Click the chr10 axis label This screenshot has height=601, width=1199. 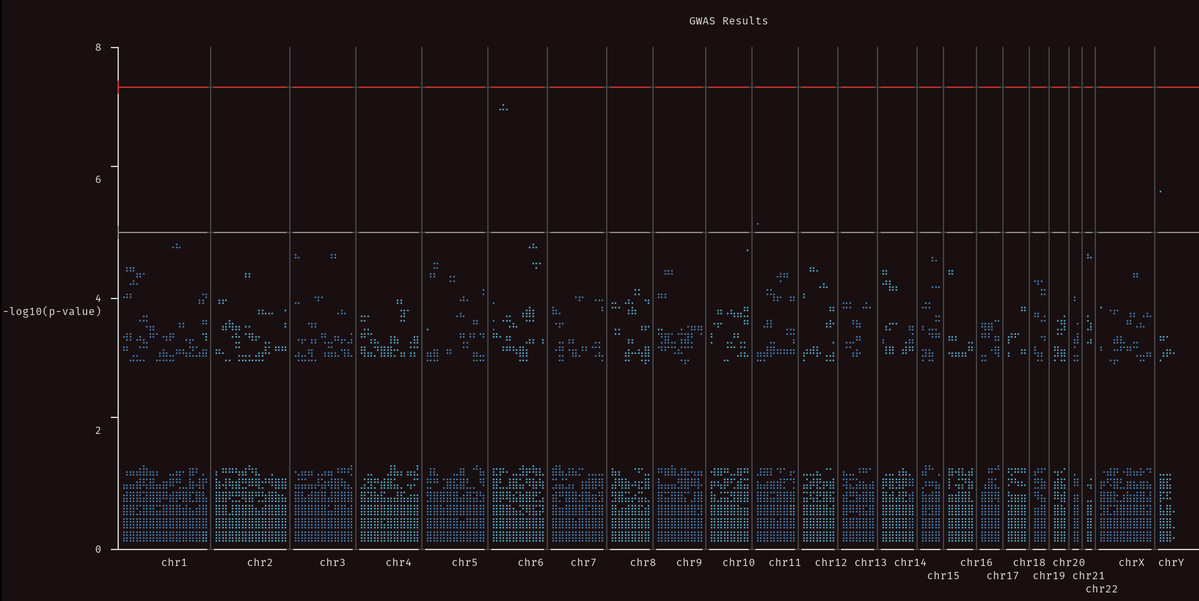click(x=738, y=563)
